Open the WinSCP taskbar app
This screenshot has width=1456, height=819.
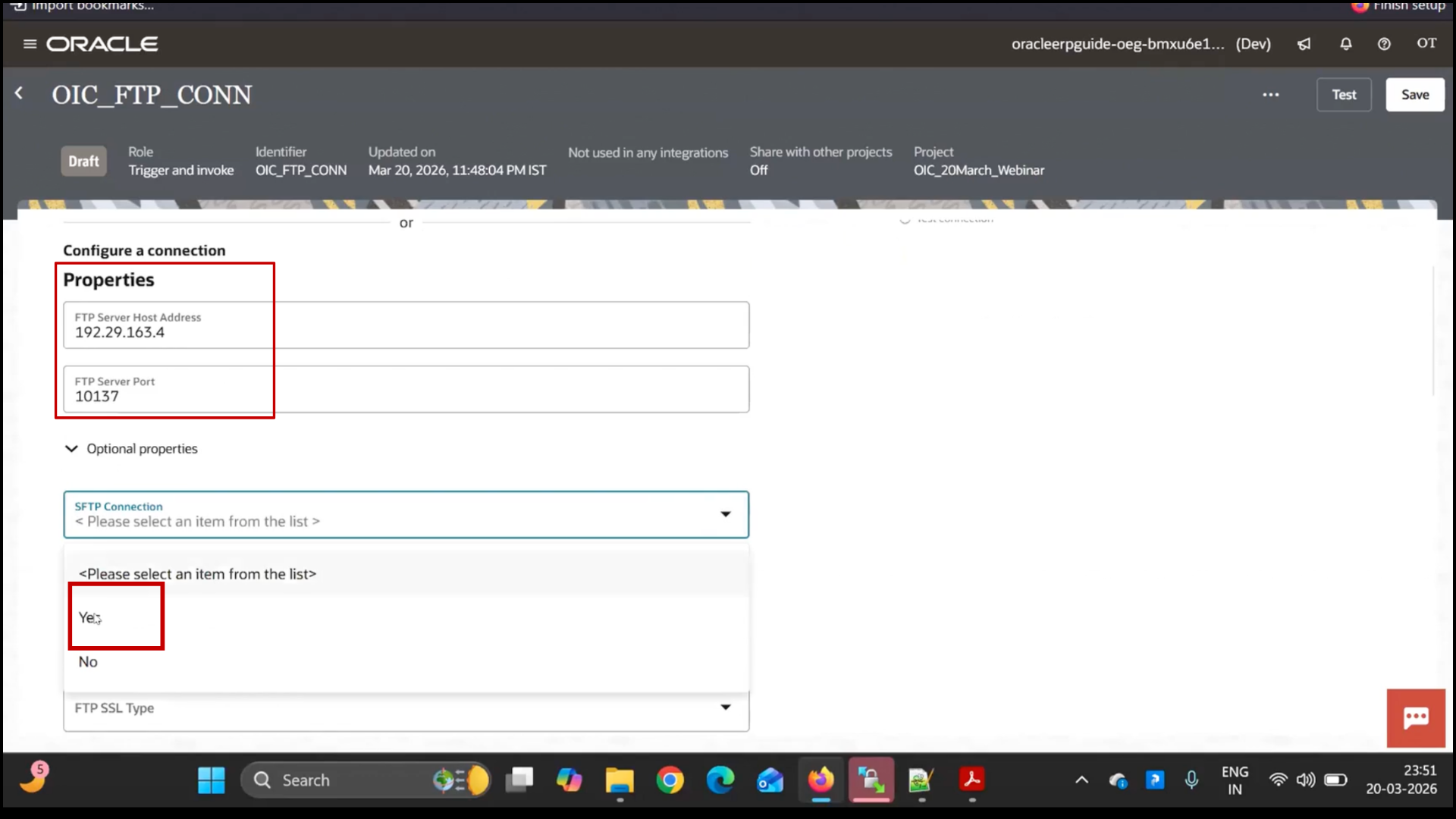point(871,780)
